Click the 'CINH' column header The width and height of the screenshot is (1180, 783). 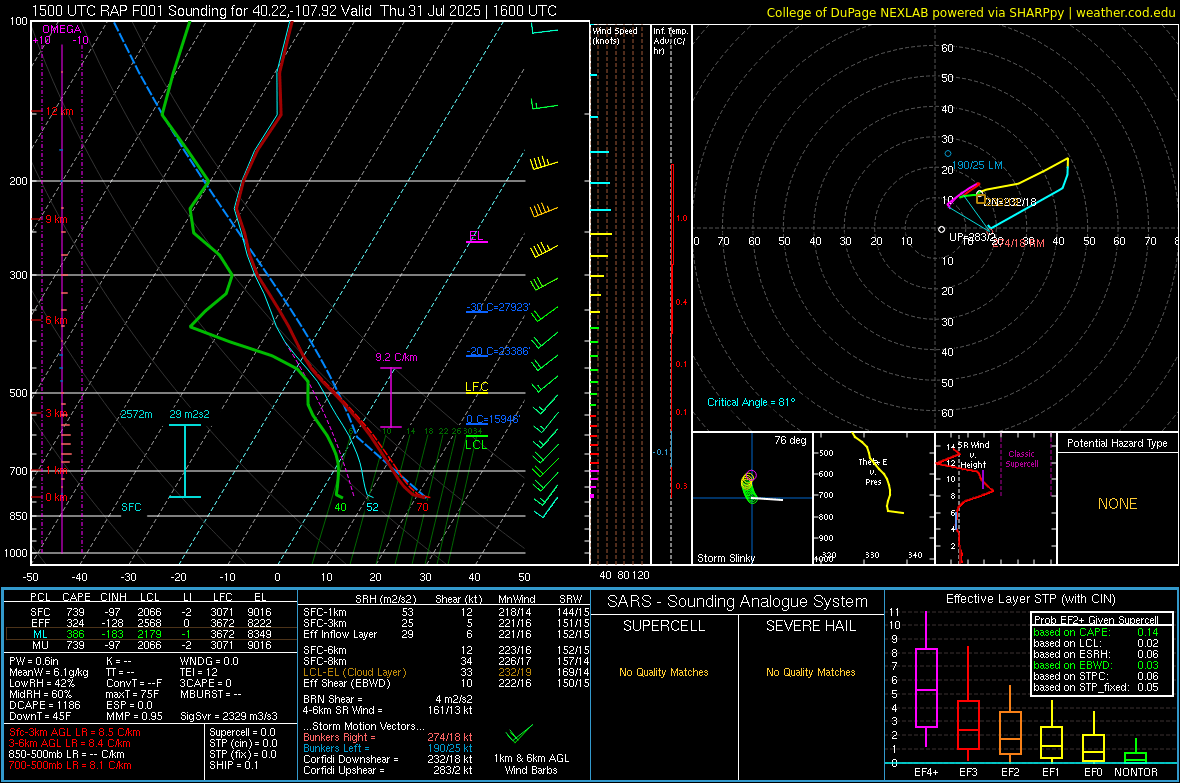pos(114,597)
